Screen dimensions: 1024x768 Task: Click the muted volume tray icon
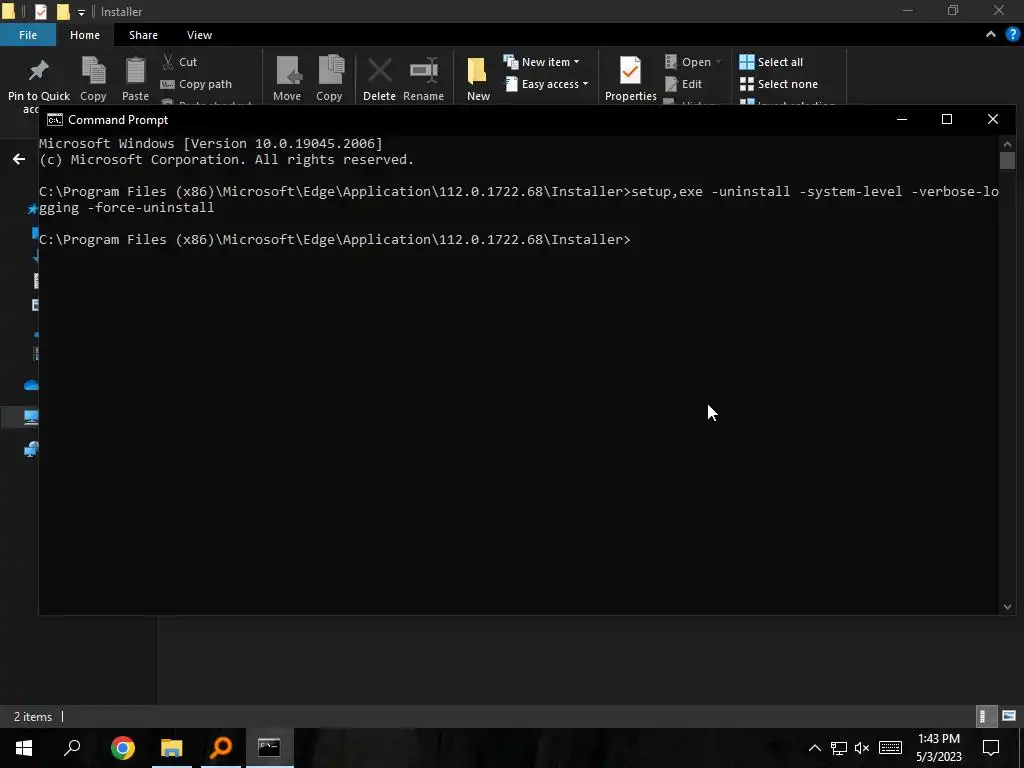862,748
